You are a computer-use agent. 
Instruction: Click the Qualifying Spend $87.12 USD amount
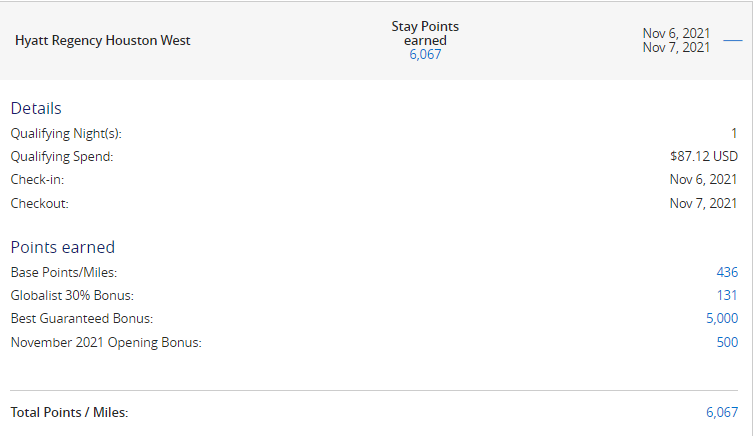click(703, 157)
